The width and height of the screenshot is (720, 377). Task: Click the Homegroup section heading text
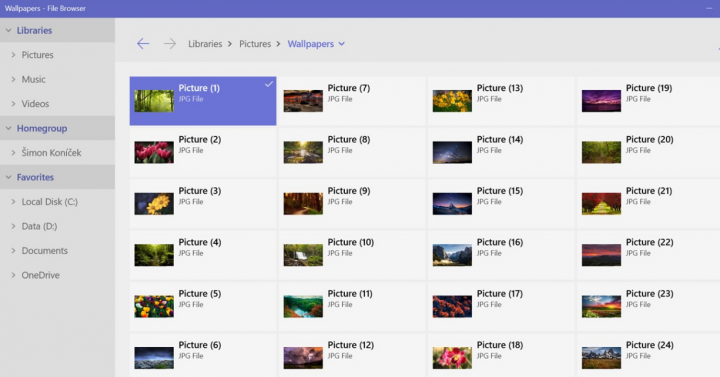pyautogui.click(x=42, y=129)
